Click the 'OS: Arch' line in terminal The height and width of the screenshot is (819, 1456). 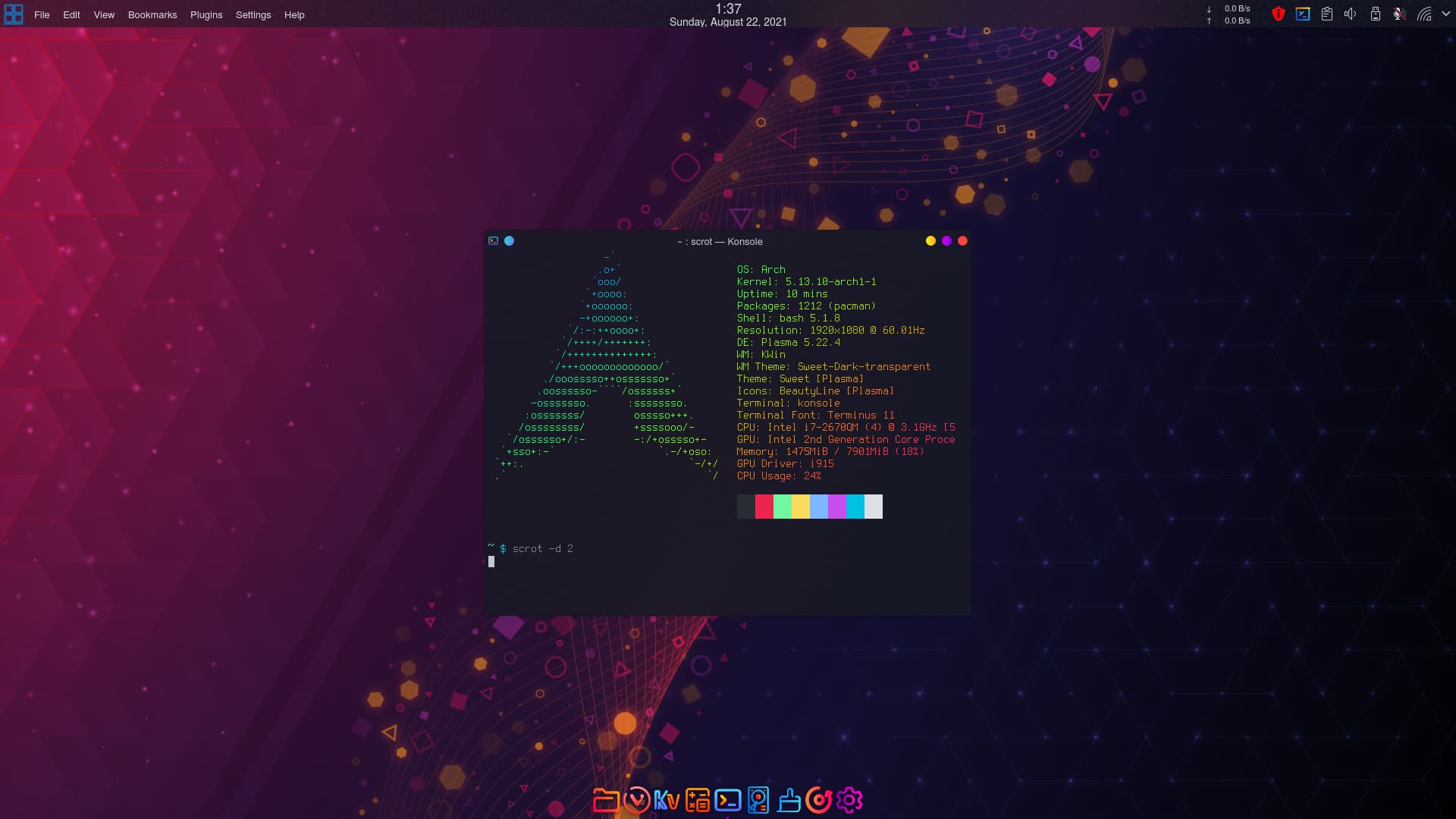(761, 269)
